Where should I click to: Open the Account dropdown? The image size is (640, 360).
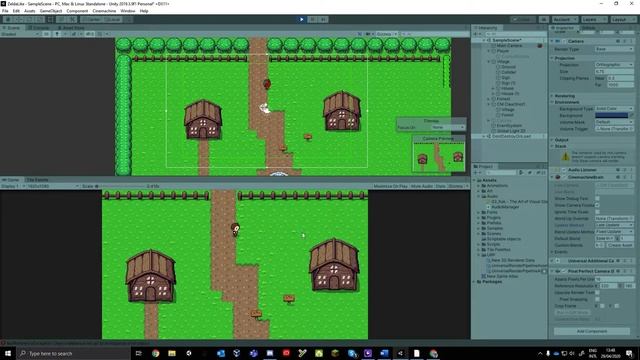click(565, 19)
